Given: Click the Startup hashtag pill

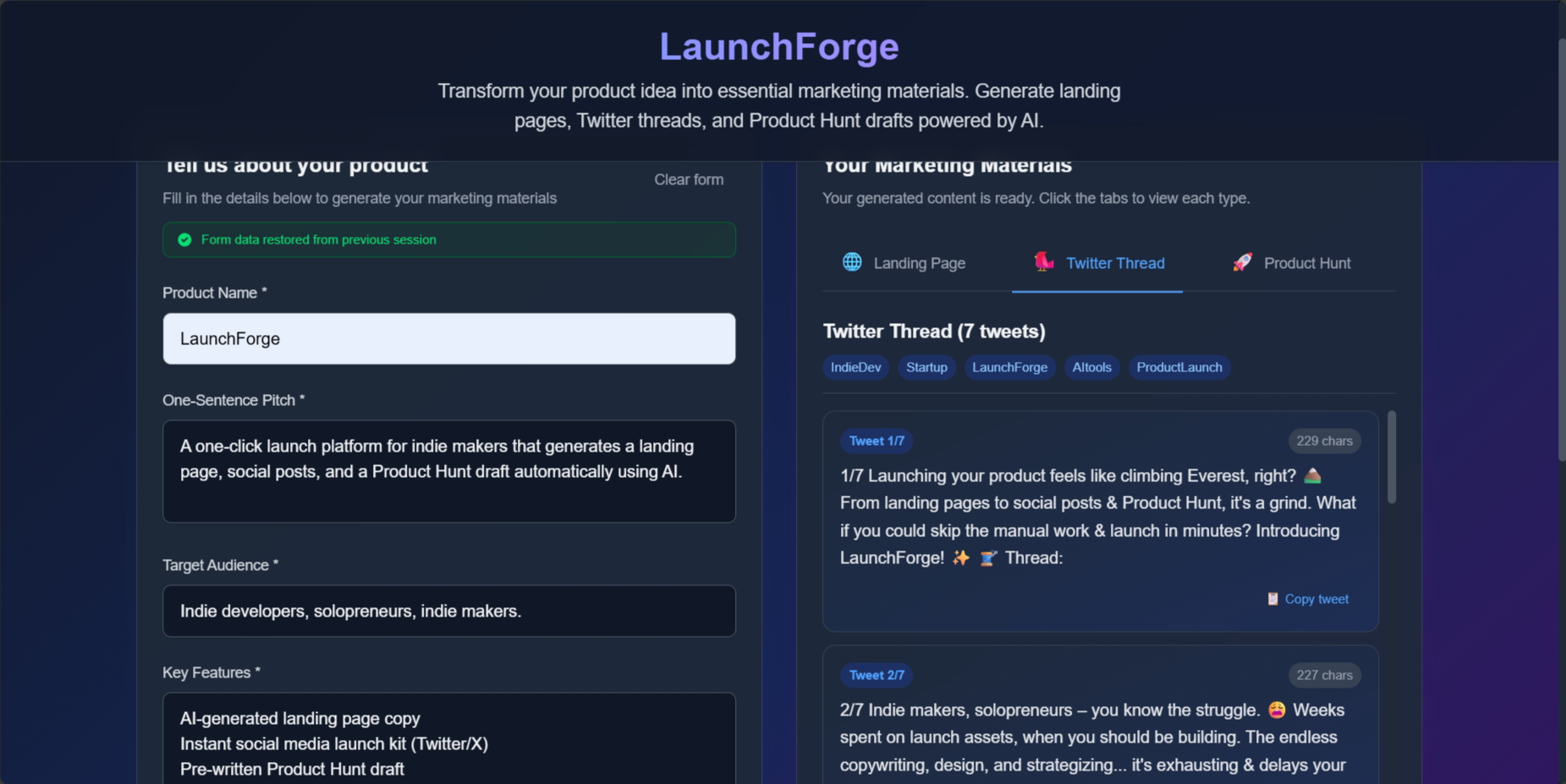Looking at the screenshot, I should point(926,367).
